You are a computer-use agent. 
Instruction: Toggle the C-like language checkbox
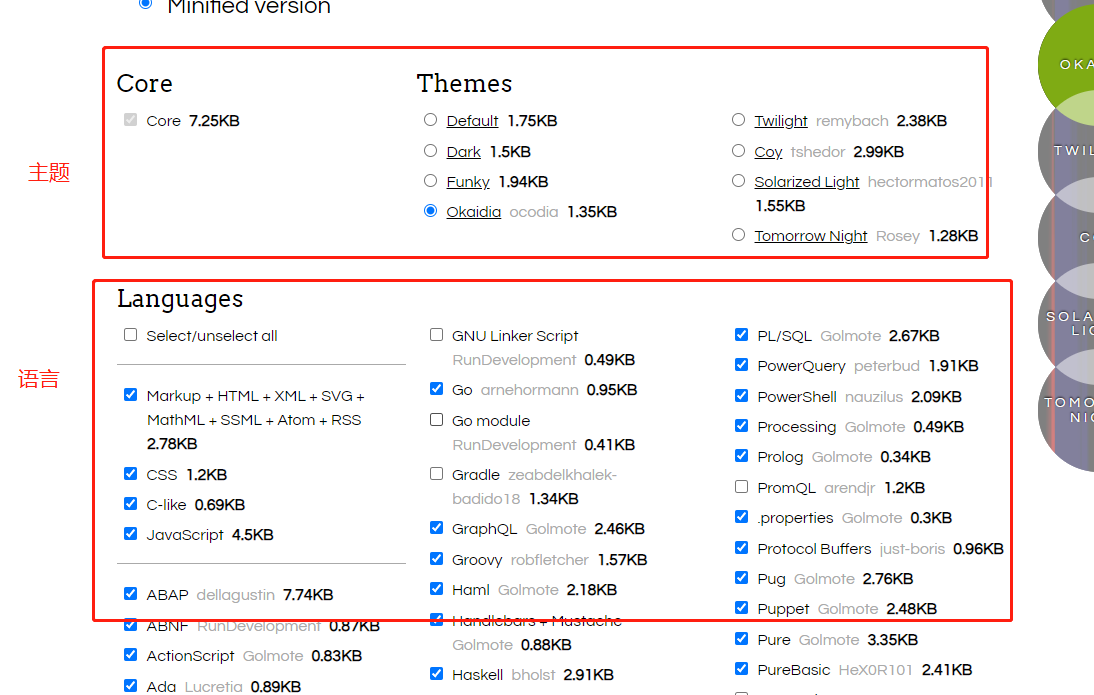point(130,504)
